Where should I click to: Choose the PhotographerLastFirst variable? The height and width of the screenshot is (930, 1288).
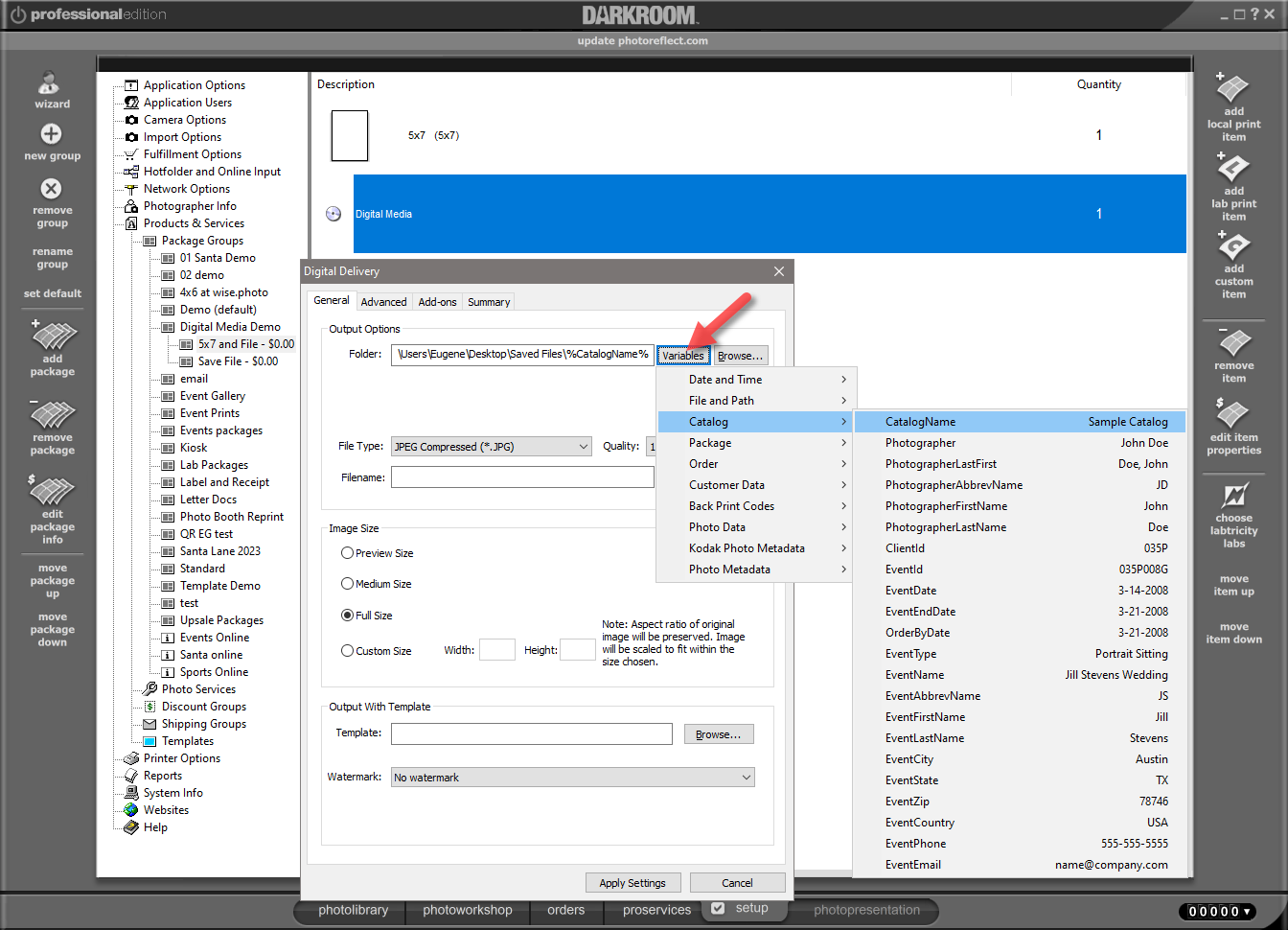pyautogui.click(x=1020, y=464)
